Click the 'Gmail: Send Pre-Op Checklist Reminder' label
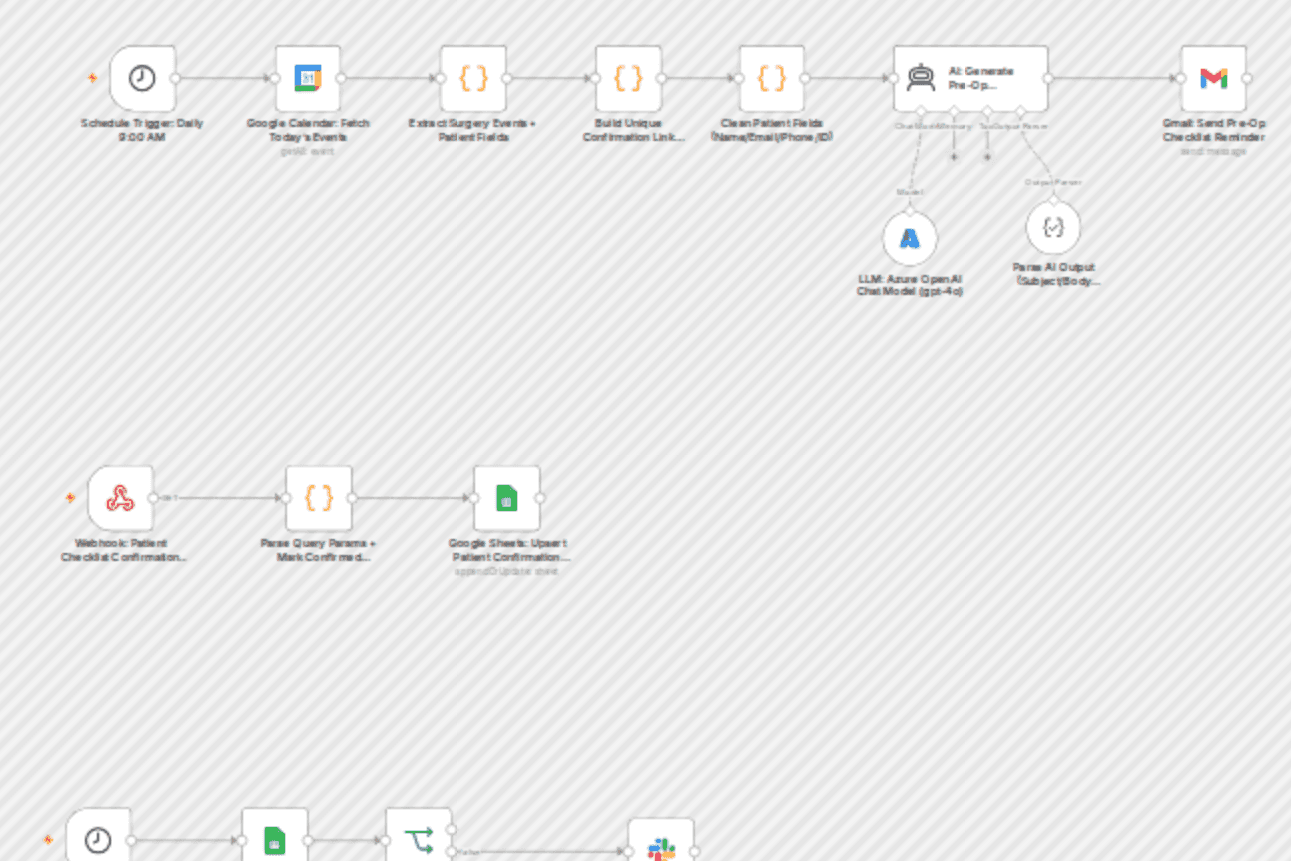This screenshot has width=1291, height=861. tap(1214, 130)
